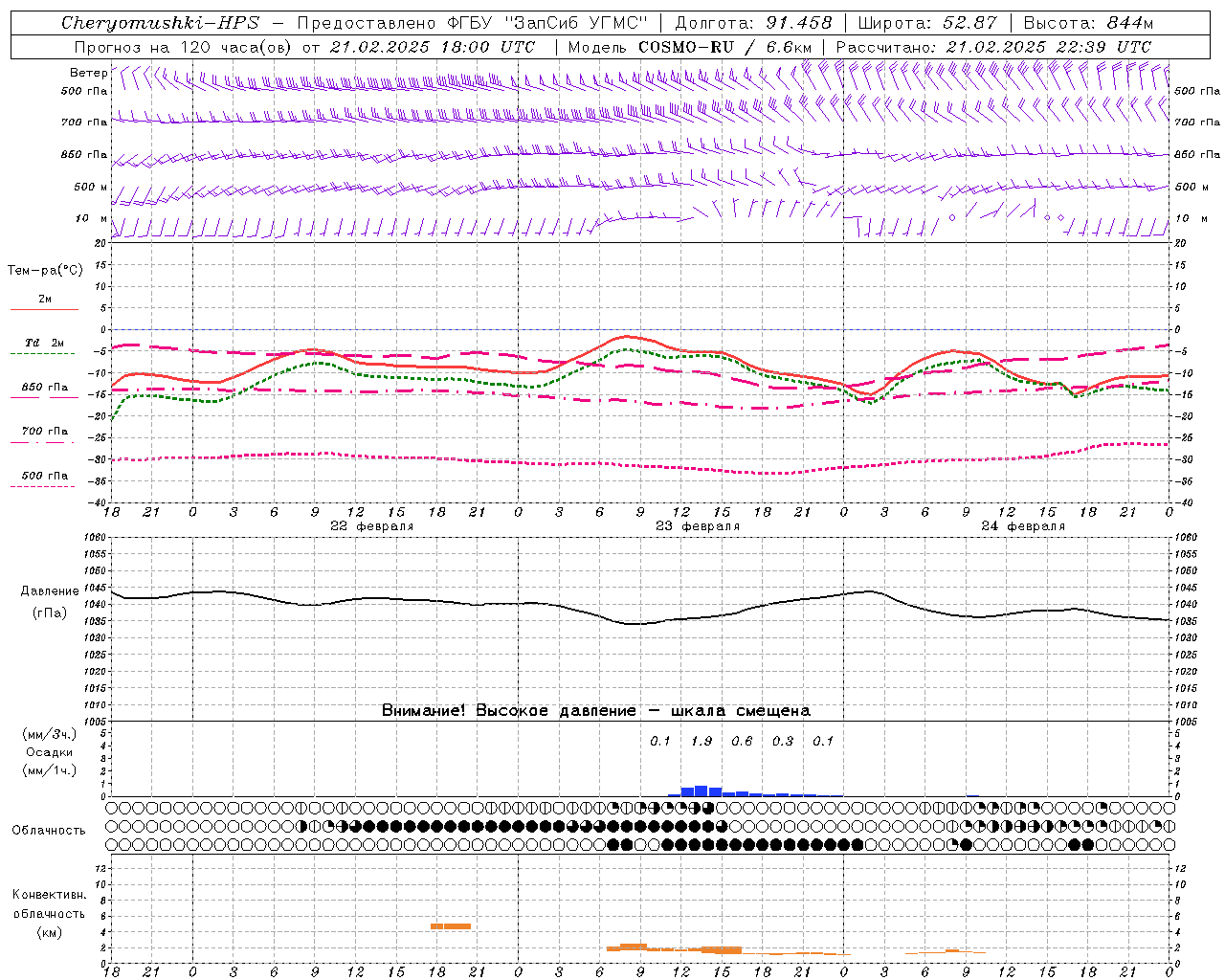Click the Прогноз на 120 часа(ов) text
Viewport: 1225px width, 980px height.
tap(183, 46)
